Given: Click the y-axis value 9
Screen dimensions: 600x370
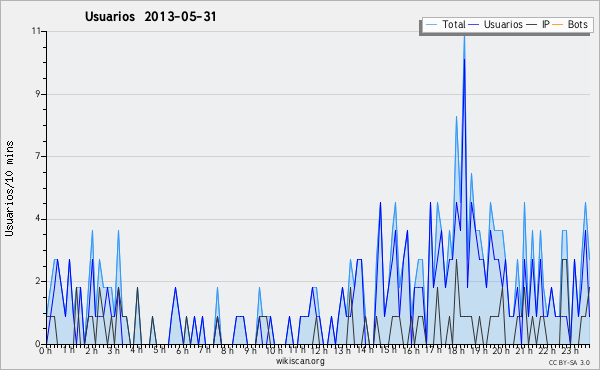Looking at the screenshot, I should 38,94.
